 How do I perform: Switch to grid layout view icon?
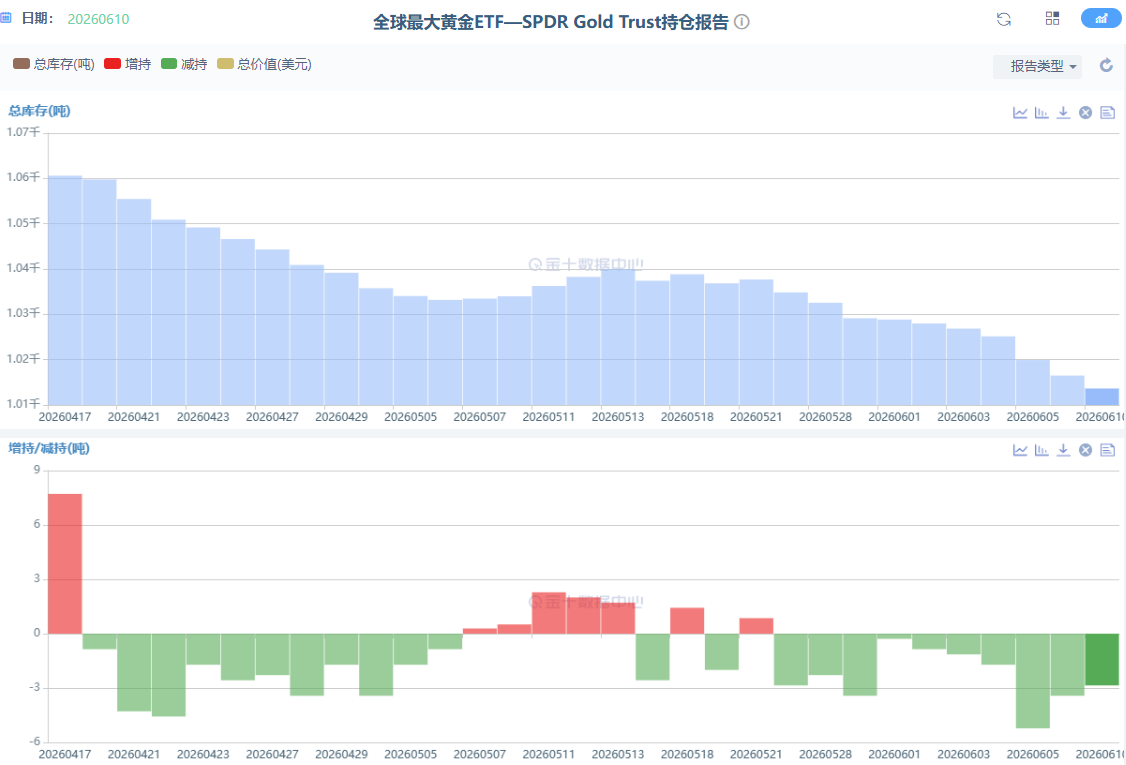tap(1052, 19)
